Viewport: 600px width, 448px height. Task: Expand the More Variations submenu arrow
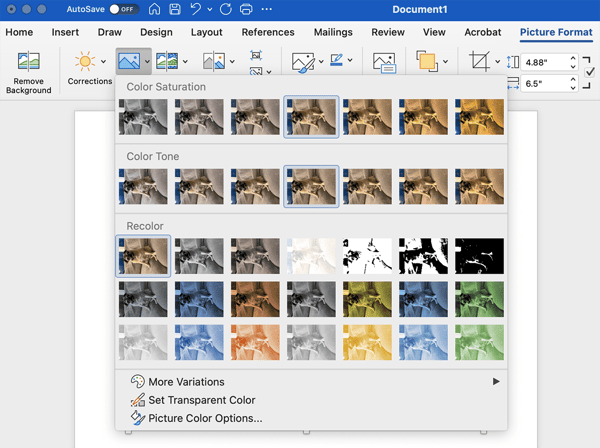point(496,381)
